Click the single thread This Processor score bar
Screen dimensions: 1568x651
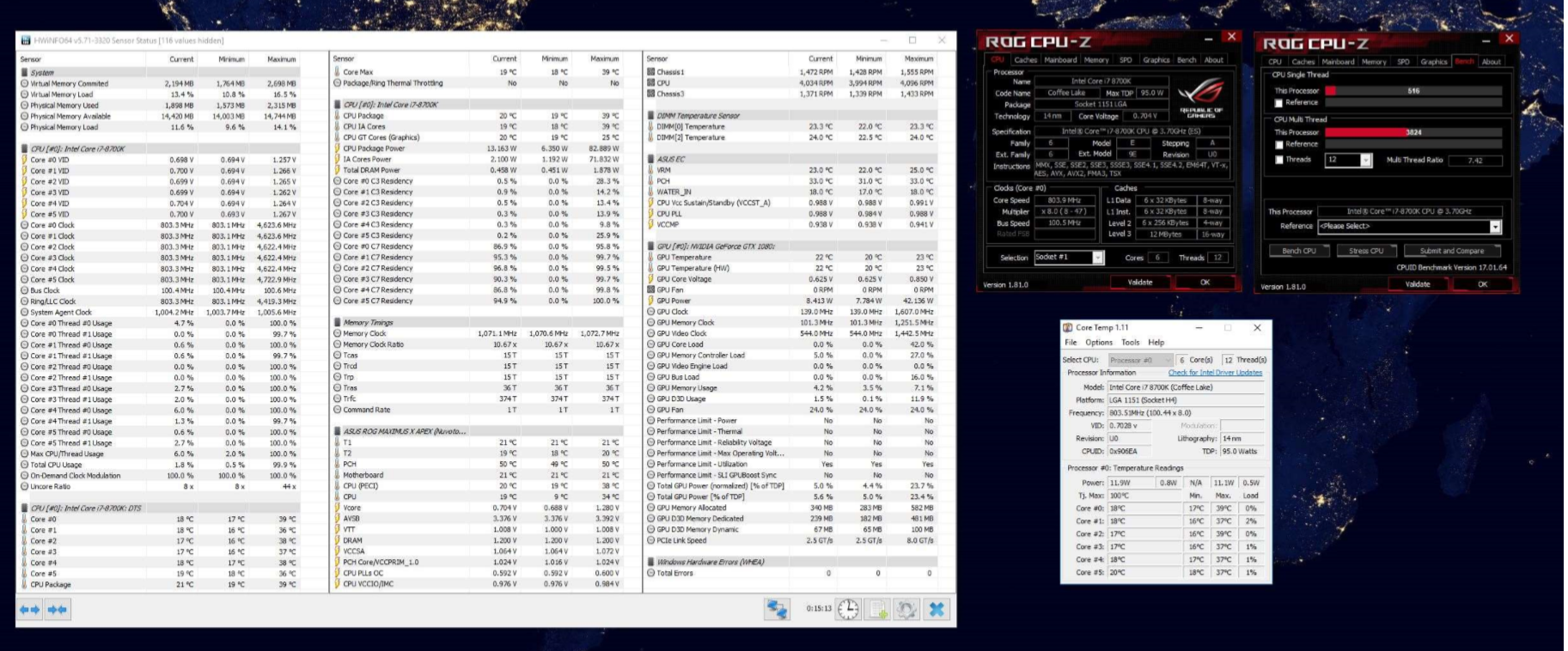(x=1413, y=91)
